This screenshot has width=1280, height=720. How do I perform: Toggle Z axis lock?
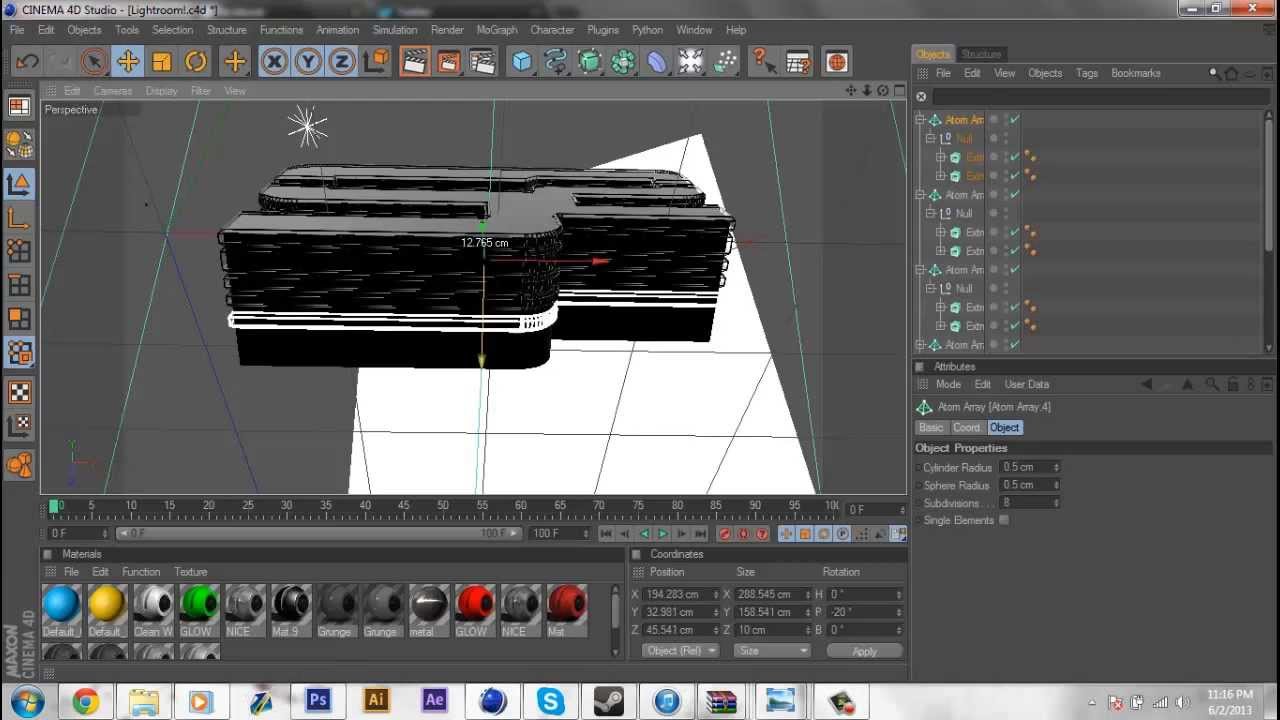[342, 62]
